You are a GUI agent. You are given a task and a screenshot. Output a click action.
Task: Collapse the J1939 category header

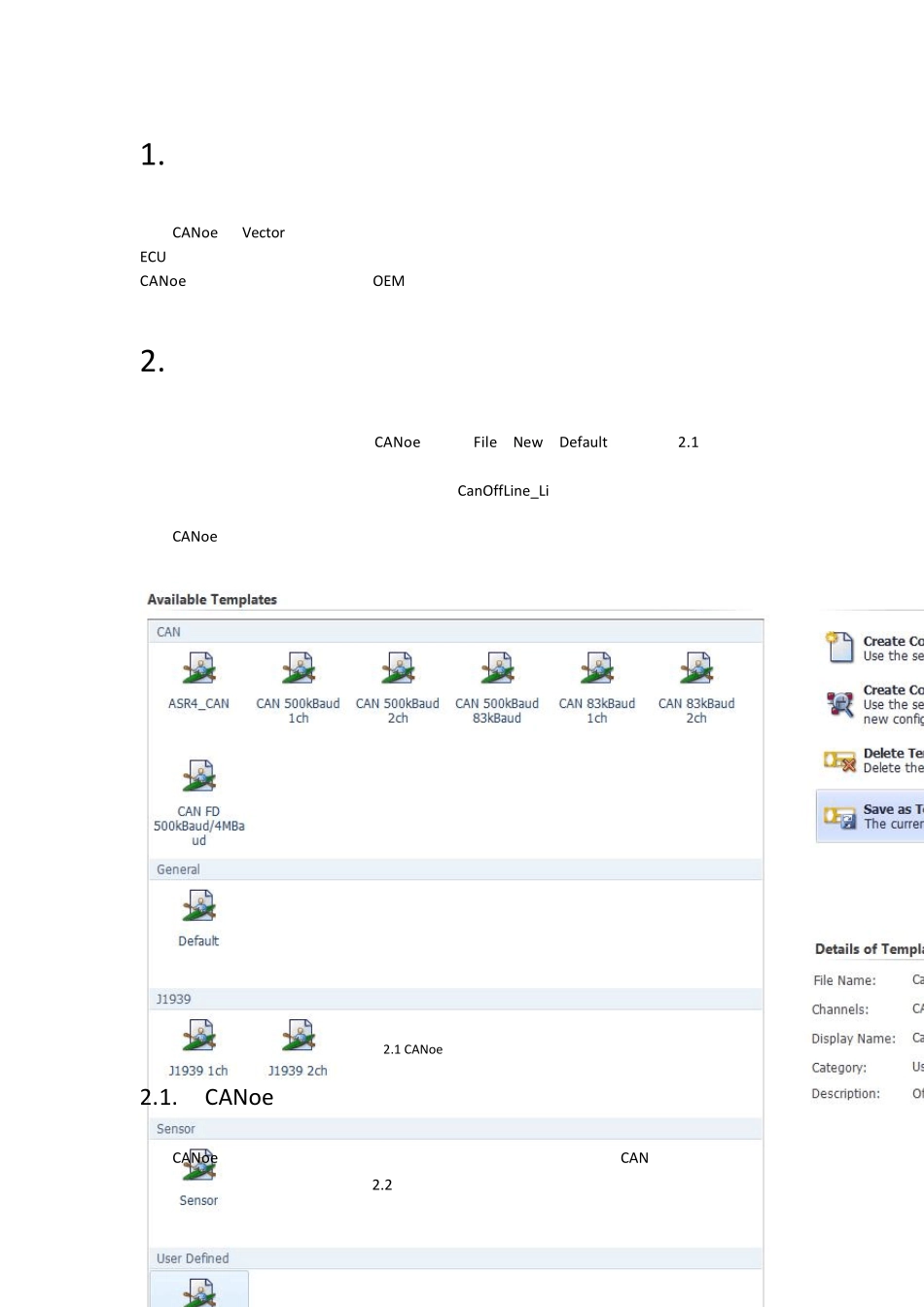pyautogui.click(x=455, y=999)
